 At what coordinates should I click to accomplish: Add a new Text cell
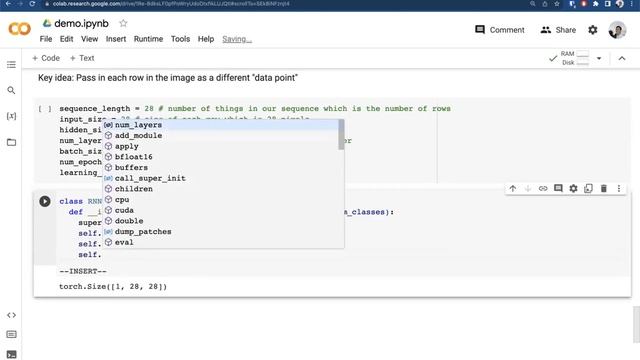[82, 58]
